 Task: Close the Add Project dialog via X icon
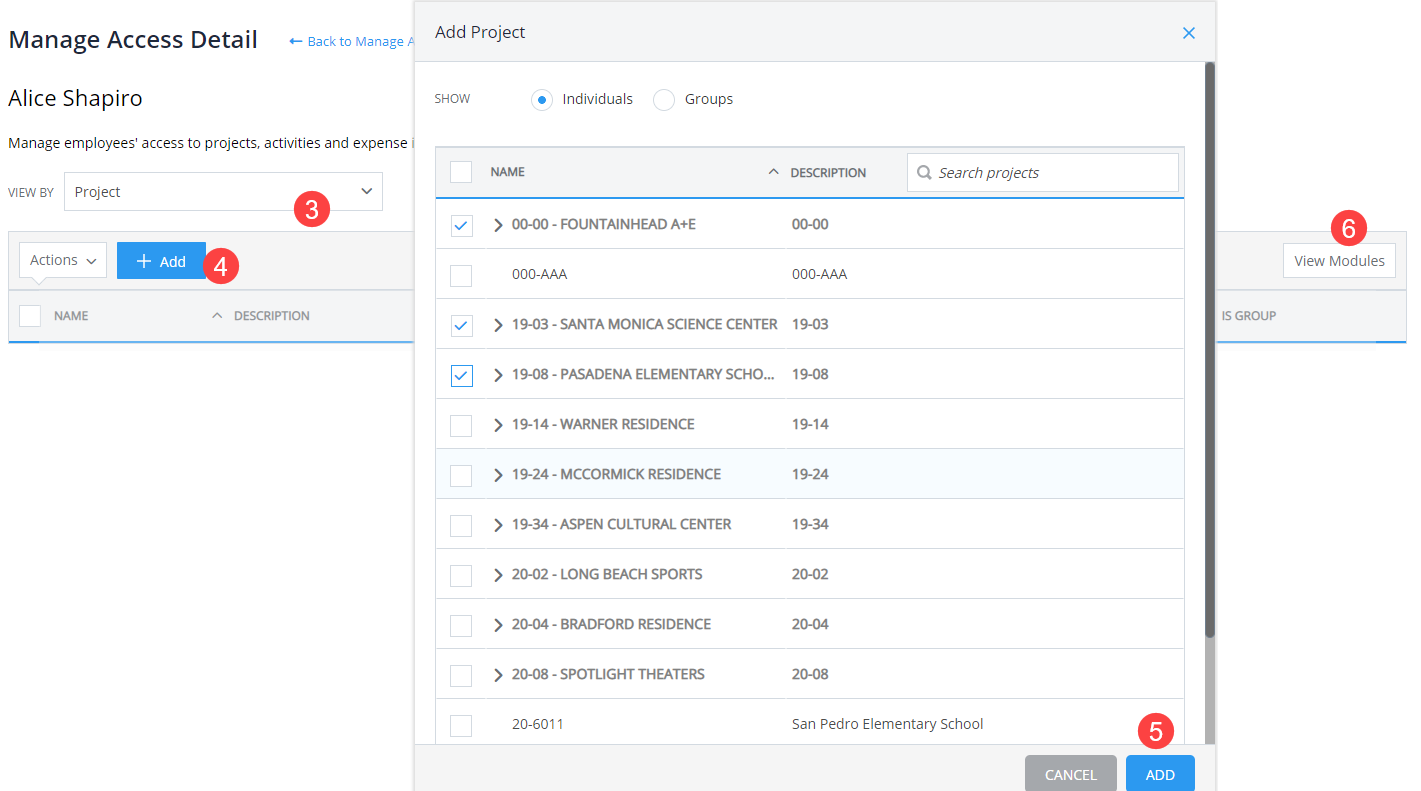pyautogui.click(x=1188, y=32)
